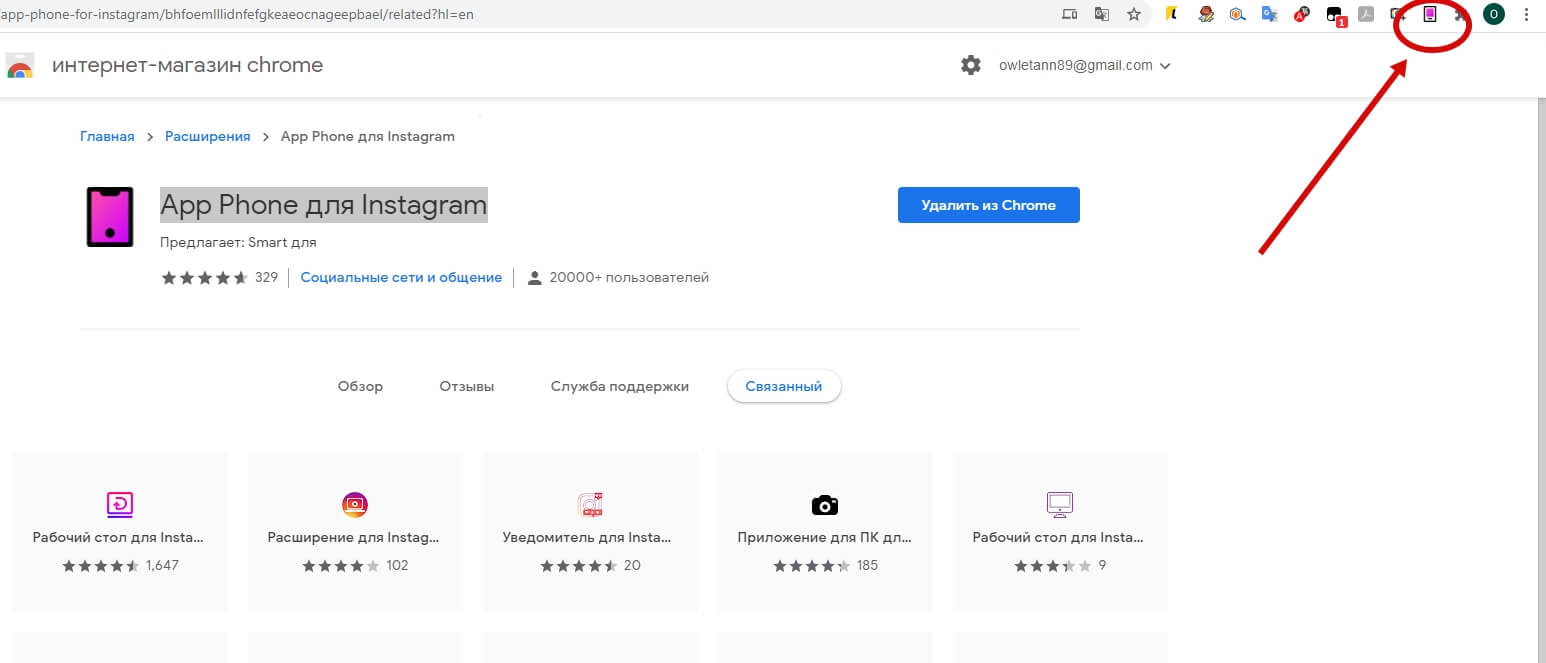This screenshot has width=1546, height=663.
Task: Open the Расширения breadcrumb link
Action: (x=207, y=136)
